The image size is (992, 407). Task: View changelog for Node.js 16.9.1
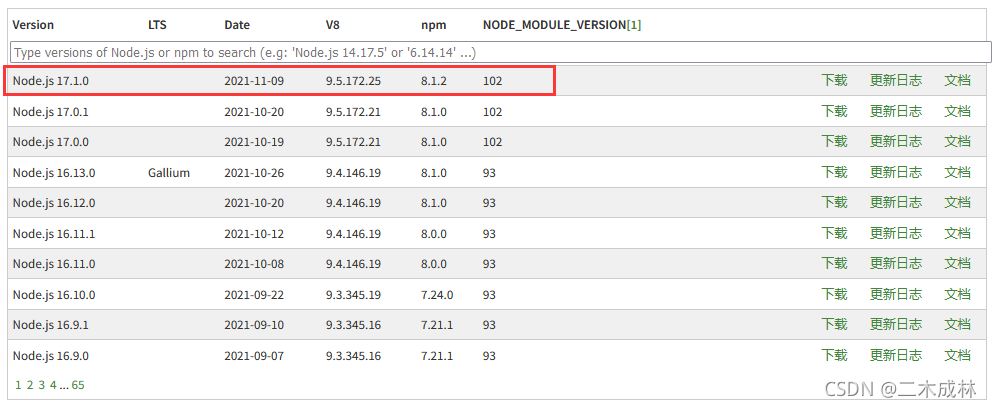pyautogui.click(x=895, y=325)
